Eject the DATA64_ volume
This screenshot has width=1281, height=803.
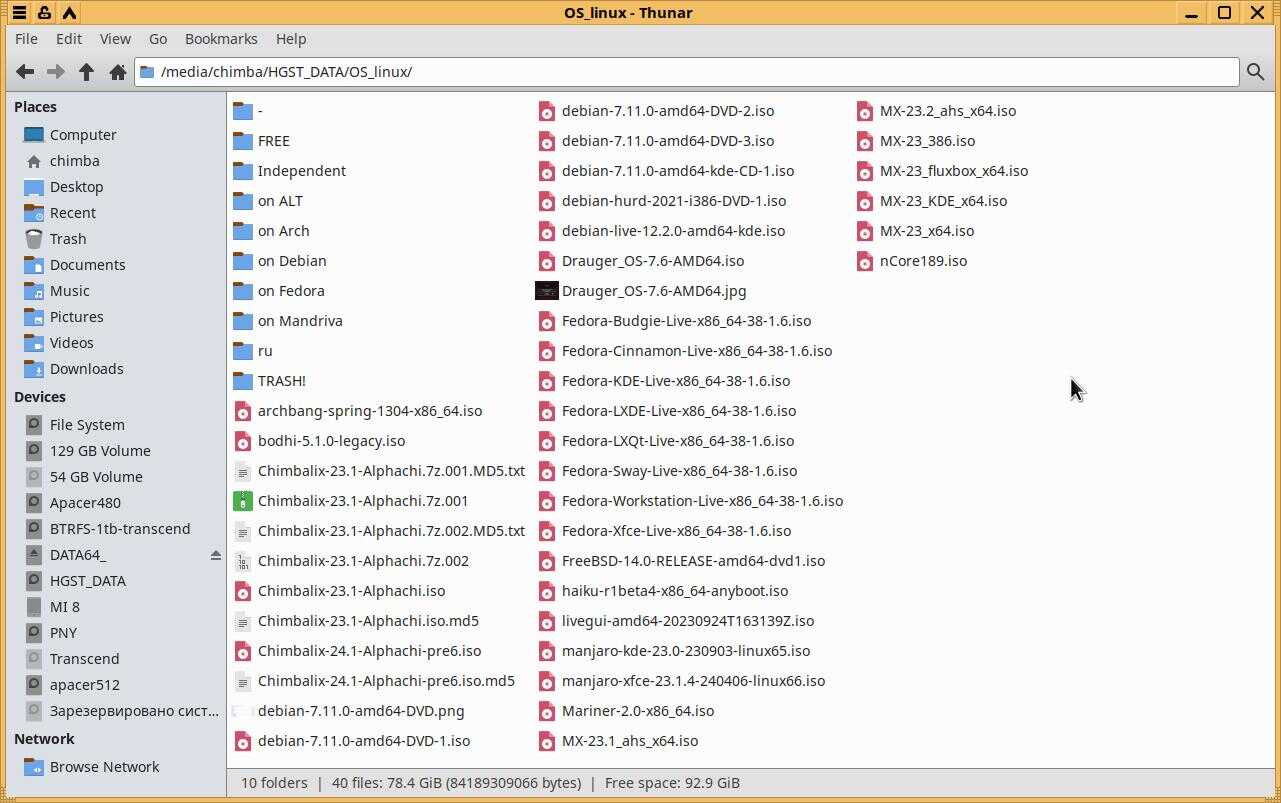(215, 555)
